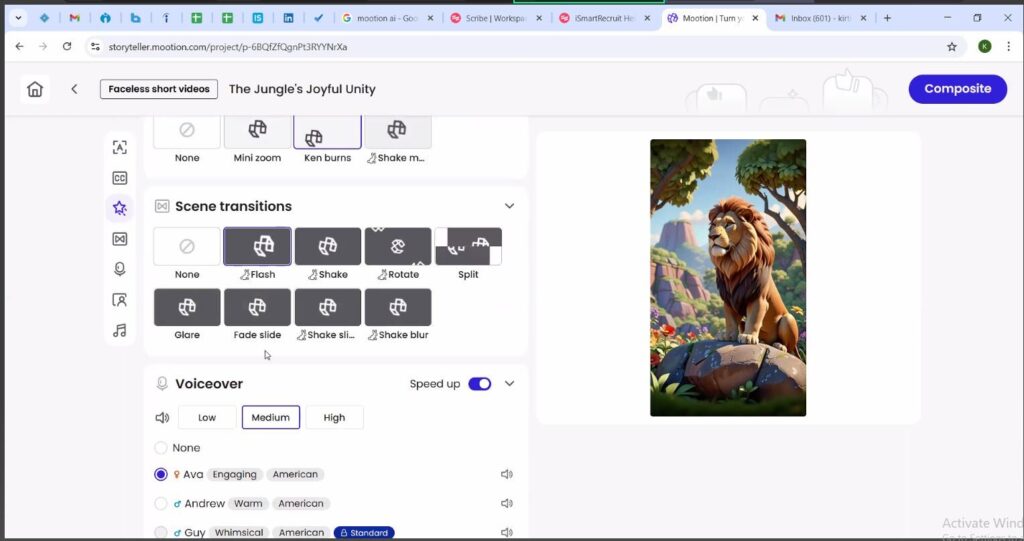The width and height of the screenshot is (1024, 541).
Task: Open the CC captions sidebar icon
Action: click(x=120, y=178)
